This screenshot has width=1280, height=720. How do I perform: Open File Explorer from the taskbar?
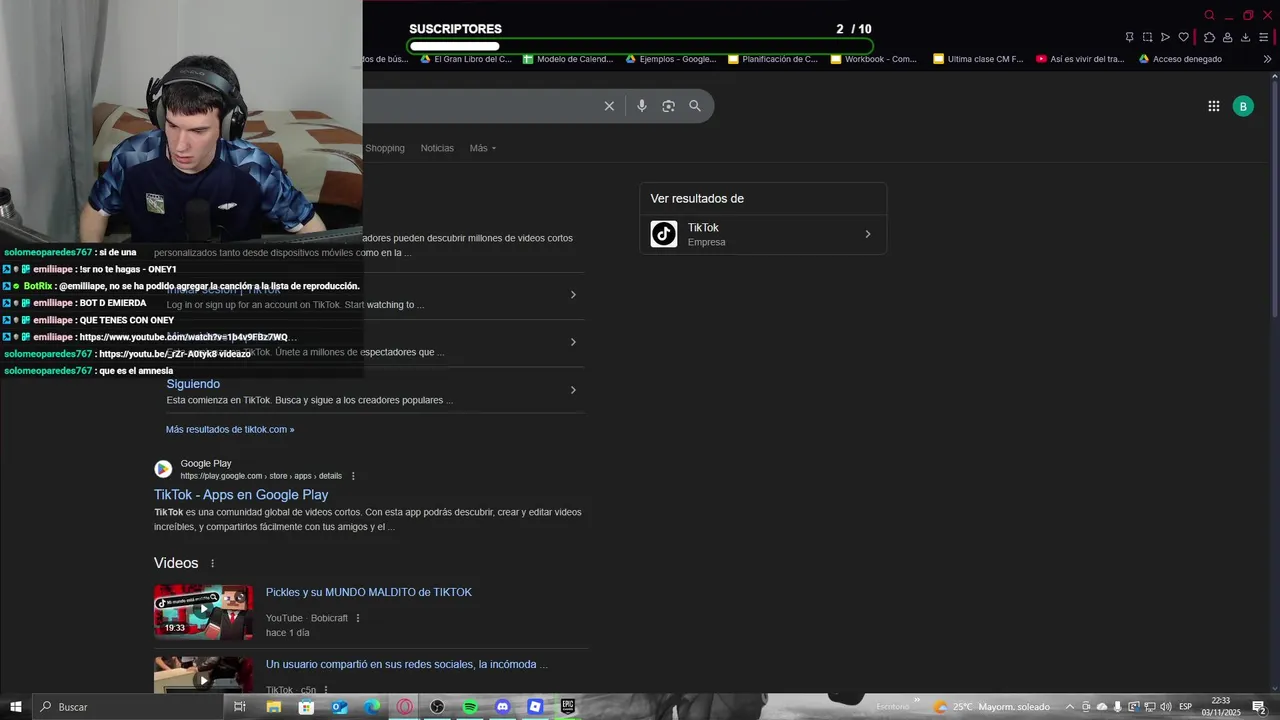(x=273, y=707)
